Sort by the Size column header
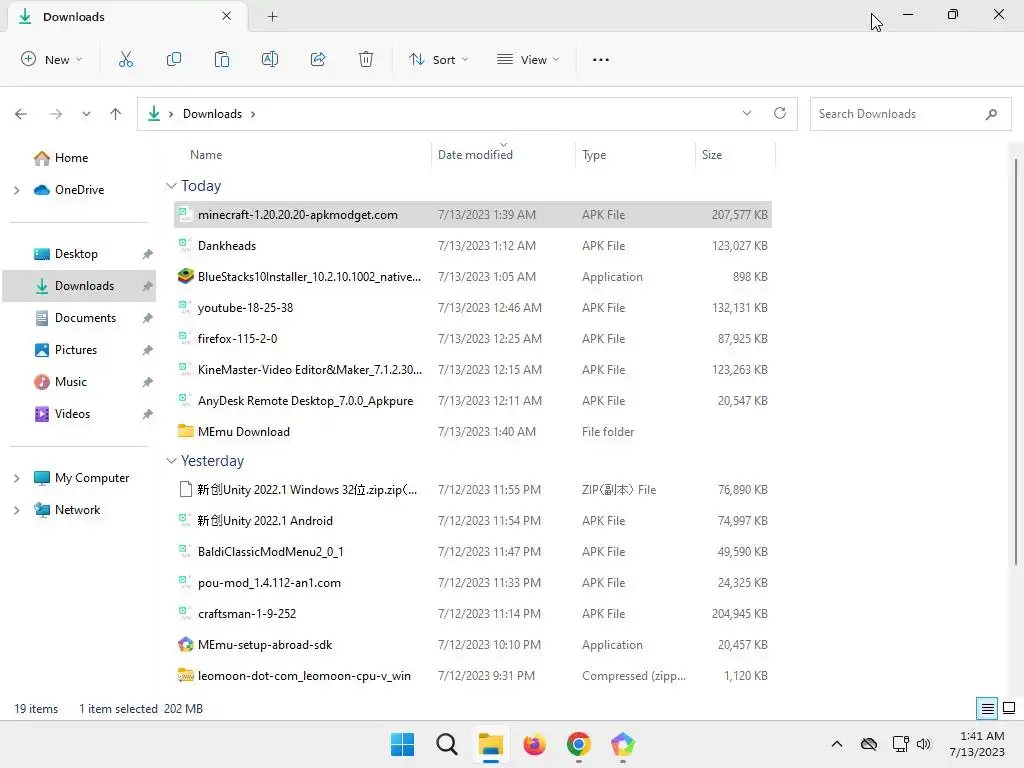Image resolution: width=1024 pixels, height=768 pixels. pyautogui.click(x=711, y=155)
